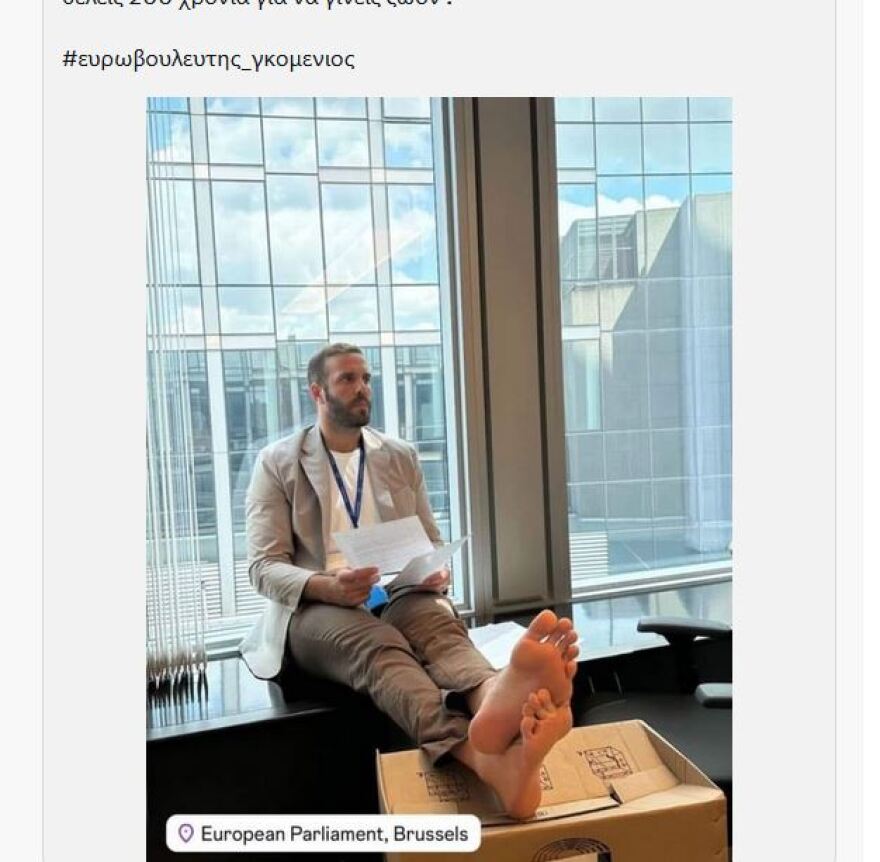The height and width of the screenshot is (862, 880).
Task: Click the beige blazer the man wears
Action: click(x=286, y=539)
